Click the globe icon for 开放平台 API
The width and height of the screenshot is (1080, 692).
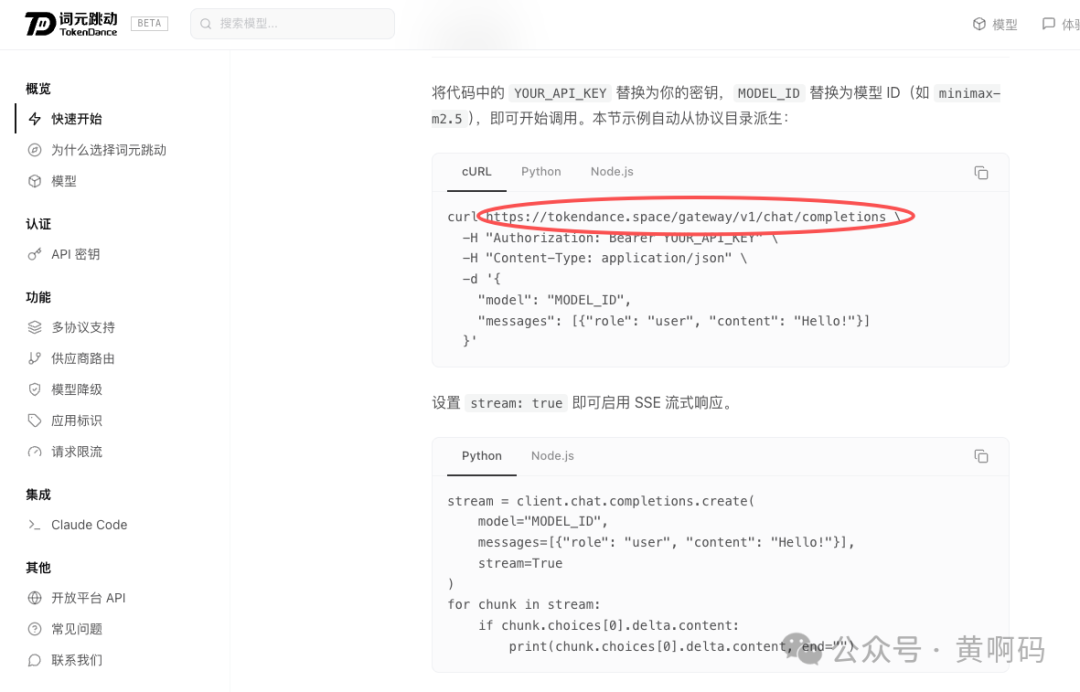pos(34,598)
